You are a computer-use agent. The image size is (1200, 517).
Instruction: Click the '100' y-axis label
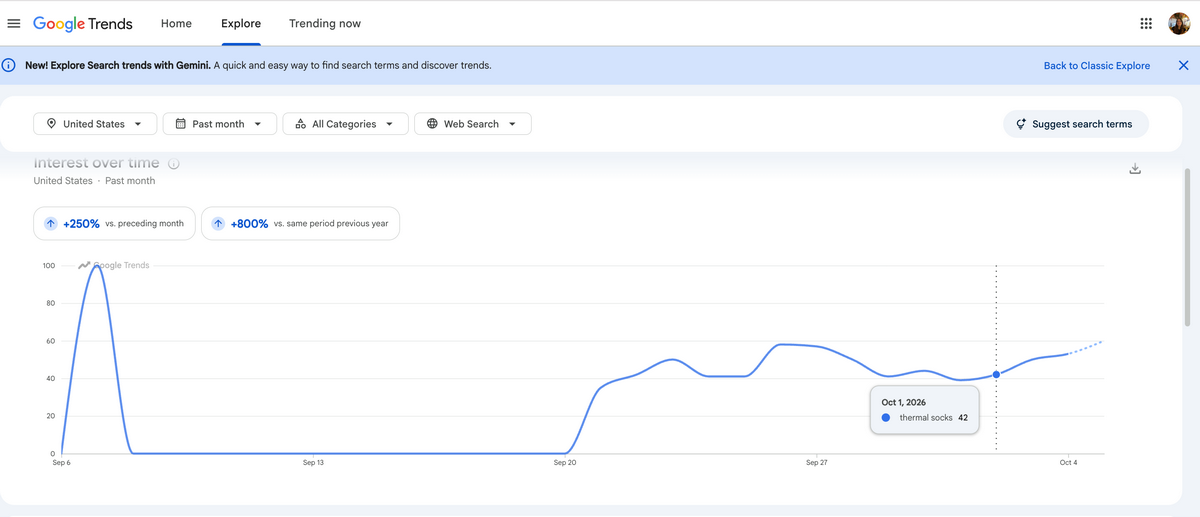[x=49, y=266]
